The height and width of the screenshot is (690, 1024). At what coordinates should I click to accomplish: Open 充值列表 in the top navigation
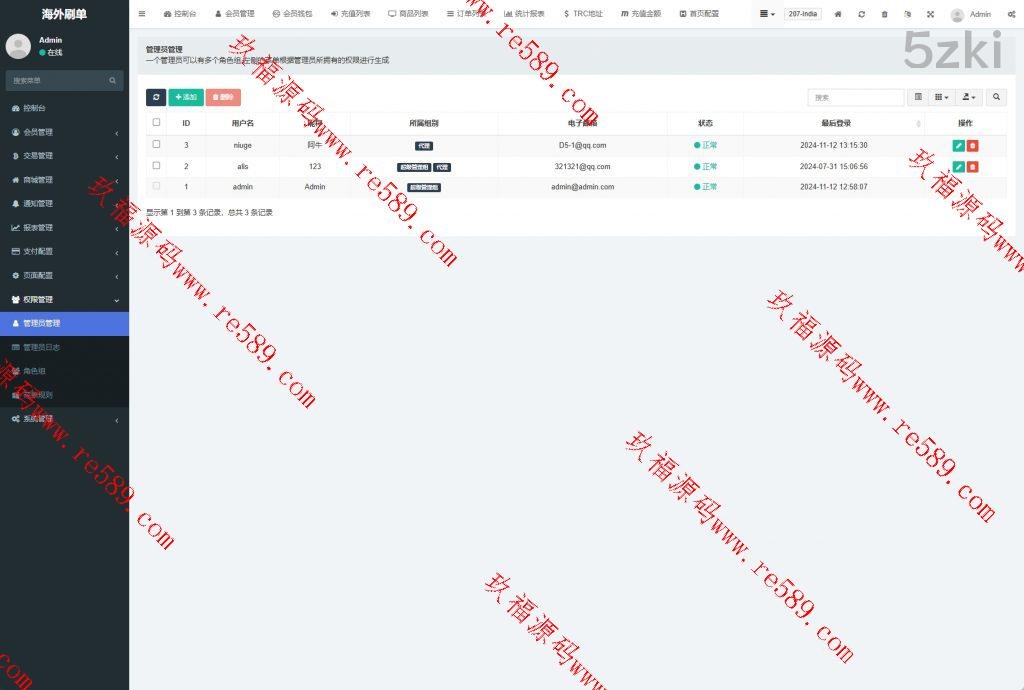[350, 14]
